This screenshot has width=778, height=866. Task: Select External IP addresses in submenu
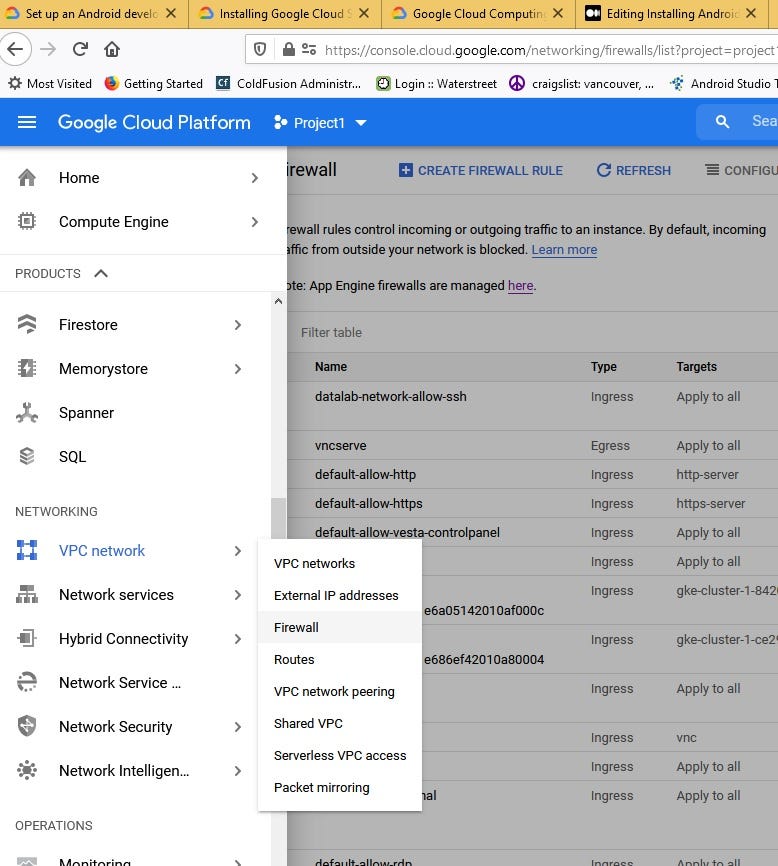pyautogui.click(x=340, y=595)
